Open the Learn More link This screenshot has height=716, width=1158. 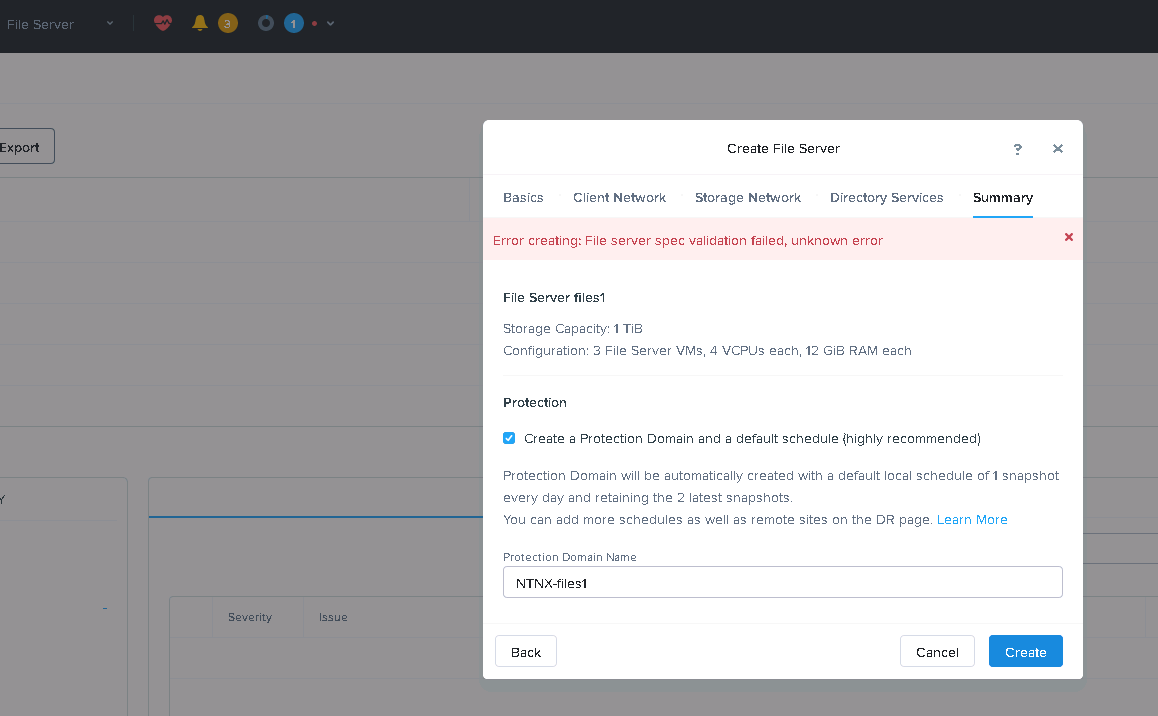(972, 520)
